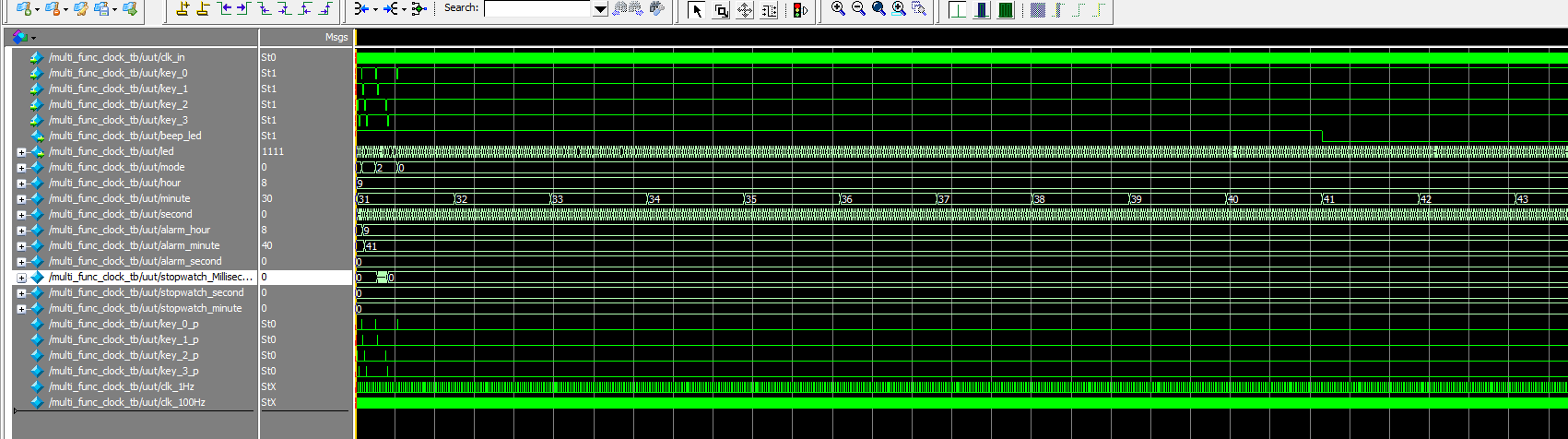
Task: Click the green signal trace icon after the expanded-time icons
Action: click(x=419, y=8)
